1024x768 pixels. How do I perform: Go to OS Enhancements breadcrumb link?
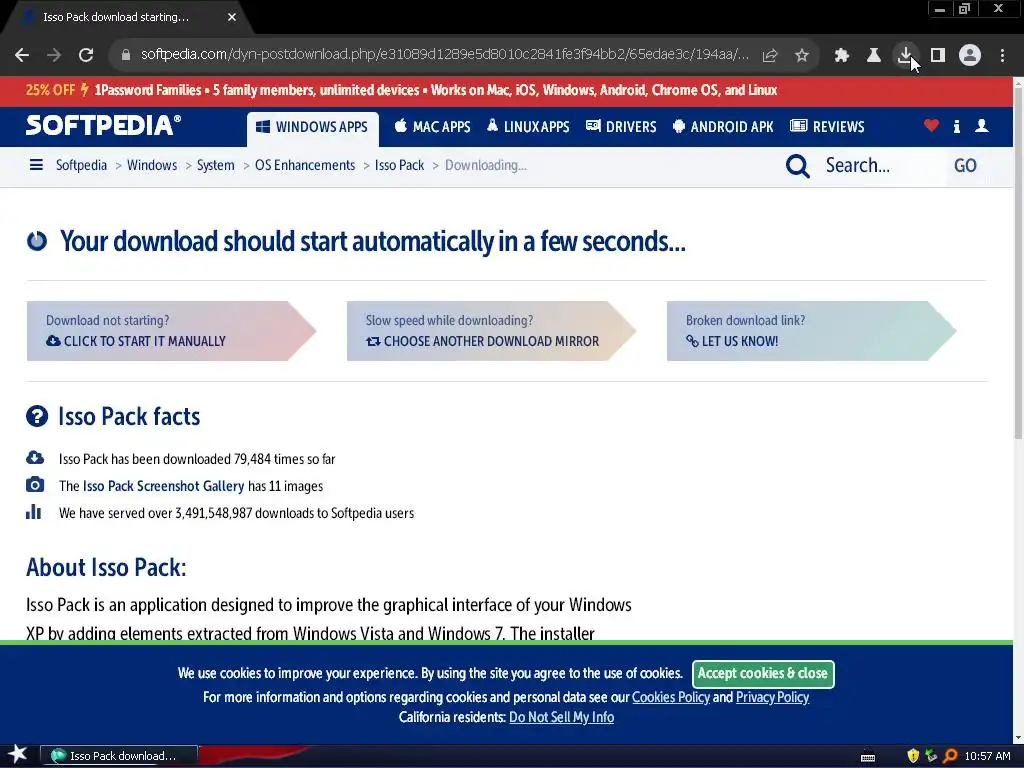click(x=305, y=165)
